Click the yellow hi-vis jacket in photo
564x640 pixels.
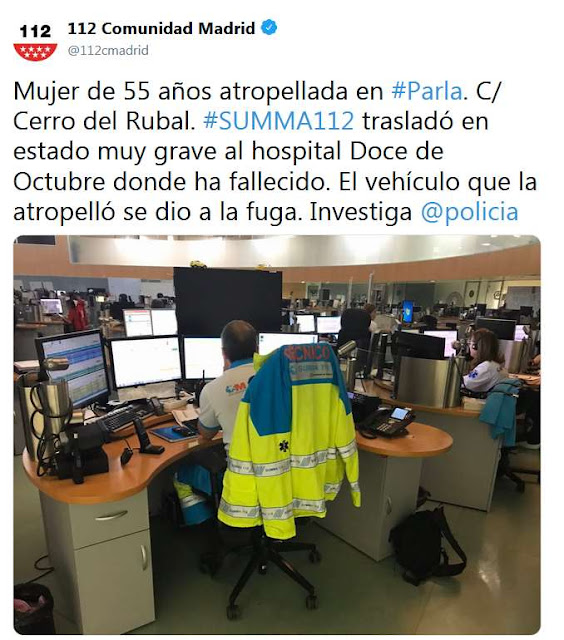click(x=289, y=441)
